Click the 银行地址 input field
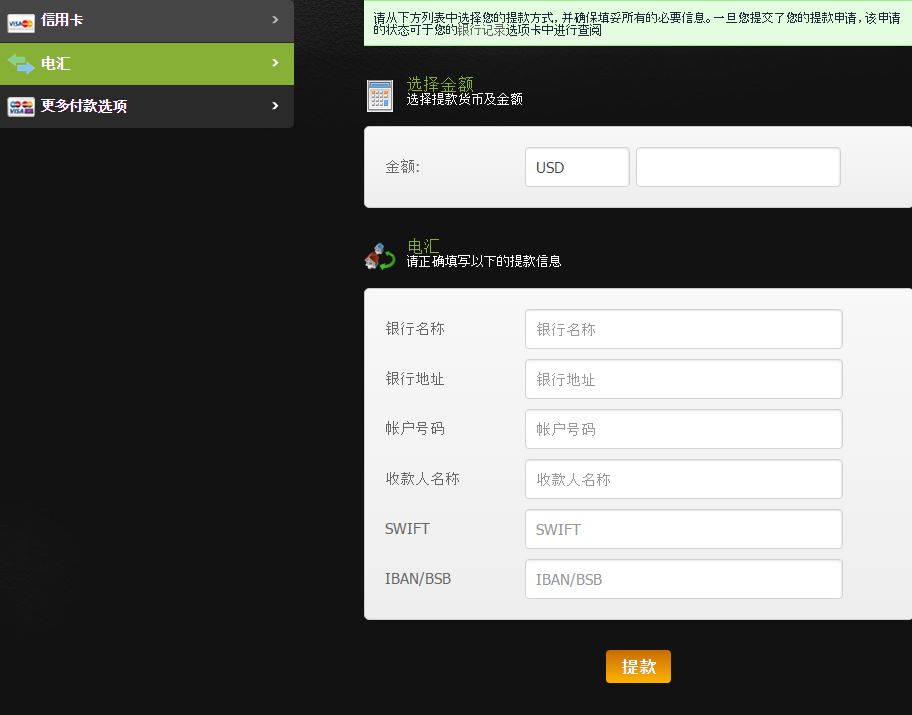 tap(683, 379)
